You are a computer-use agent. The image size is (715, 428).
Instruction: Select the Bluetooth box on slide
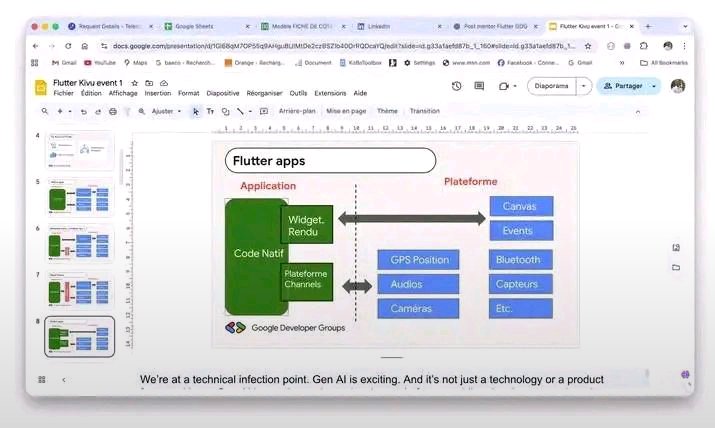click(520, 260)
